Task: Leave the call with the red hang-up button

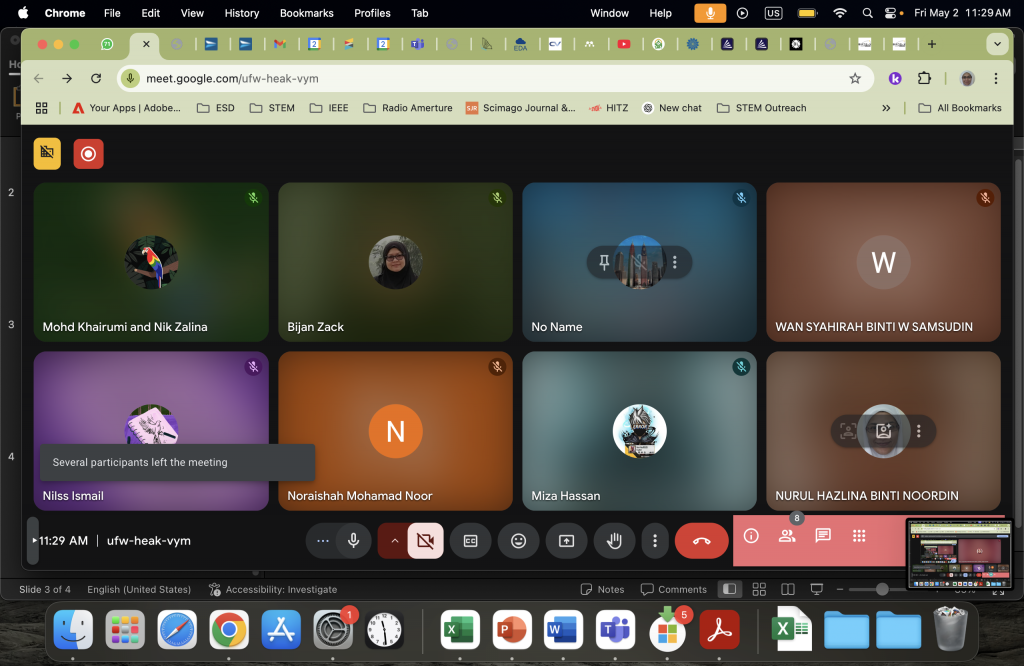Action: click(x=701, y=541)
